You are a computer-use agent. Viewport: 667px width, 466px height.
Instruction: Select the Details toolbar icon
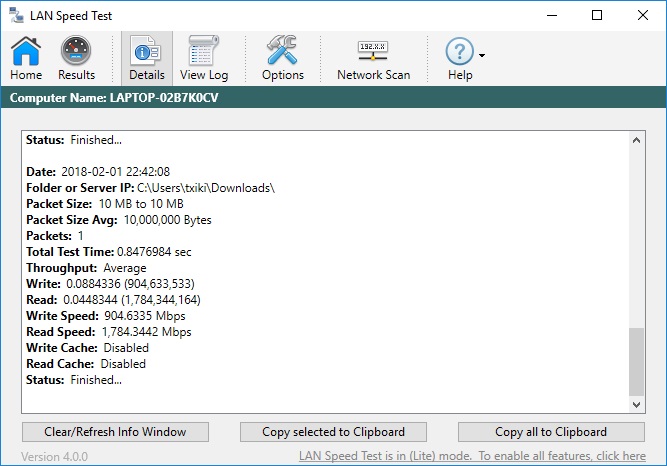[147, 58]
